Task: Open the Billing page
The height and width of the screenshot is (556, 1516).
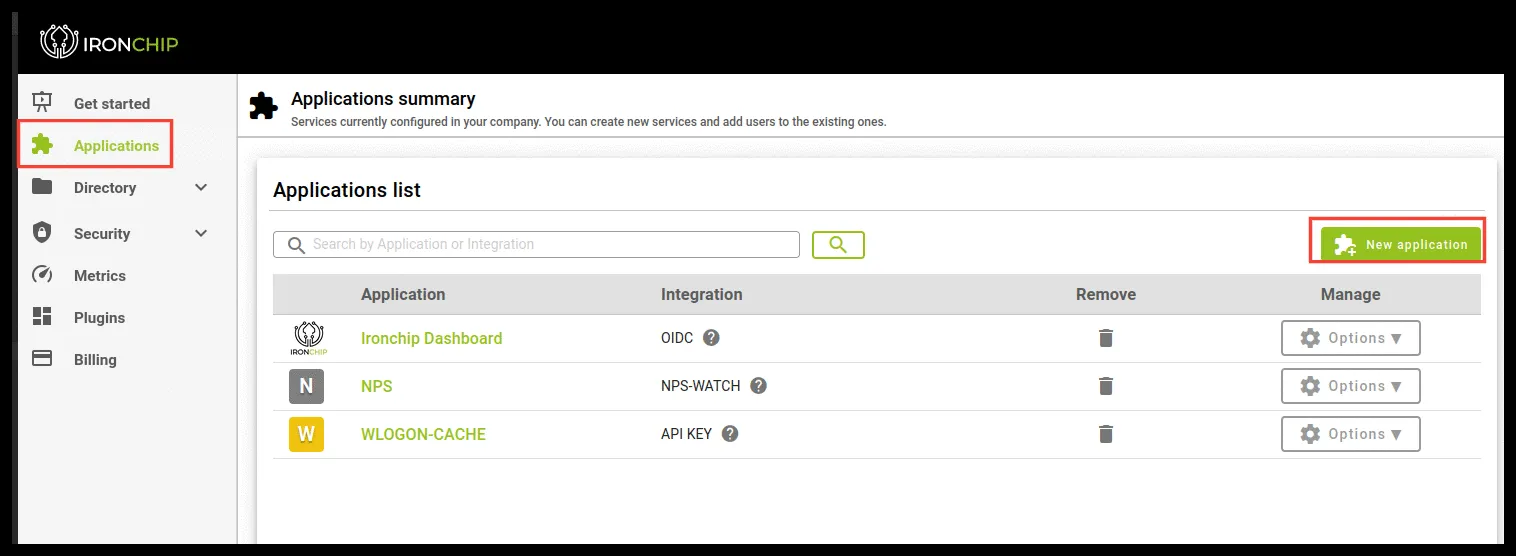Action: click(95, 359)
